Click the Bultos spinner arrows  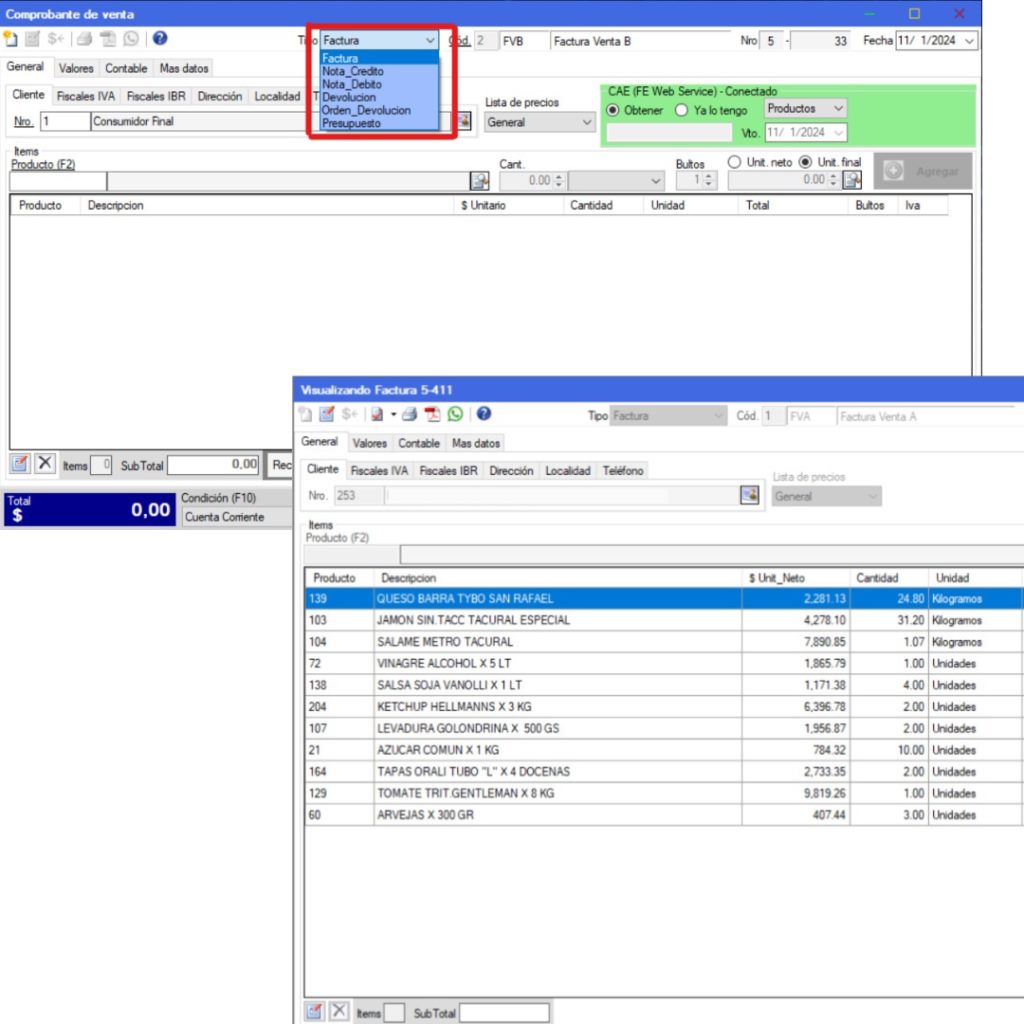[709, 180]
